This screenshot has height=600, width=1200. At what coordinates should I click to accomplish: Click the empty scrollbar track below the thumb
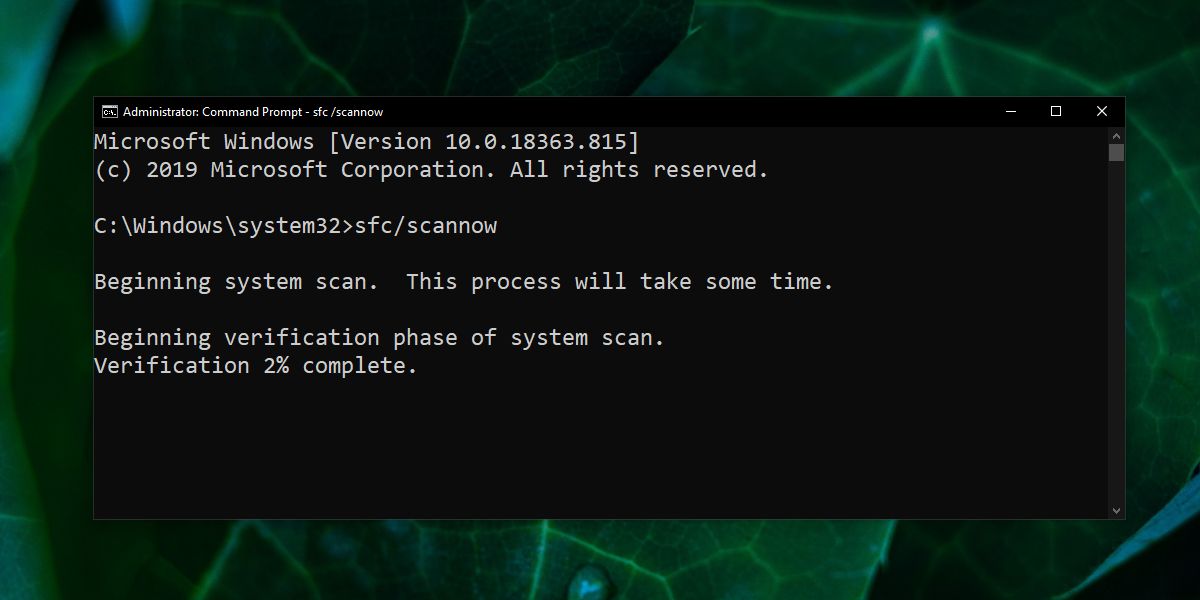(1116, 332)
